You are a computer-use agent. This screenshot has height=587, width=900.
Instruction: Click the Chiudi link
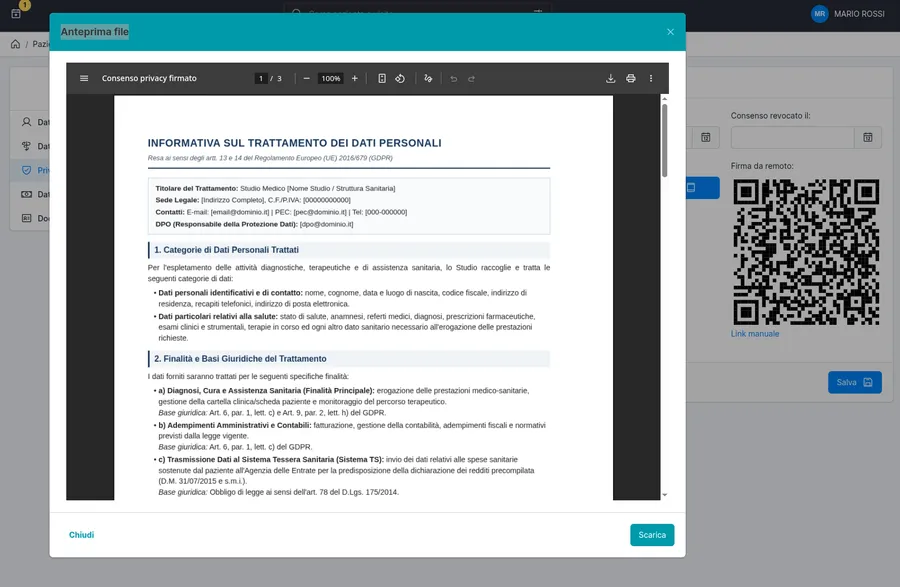(x=82, y=535)
